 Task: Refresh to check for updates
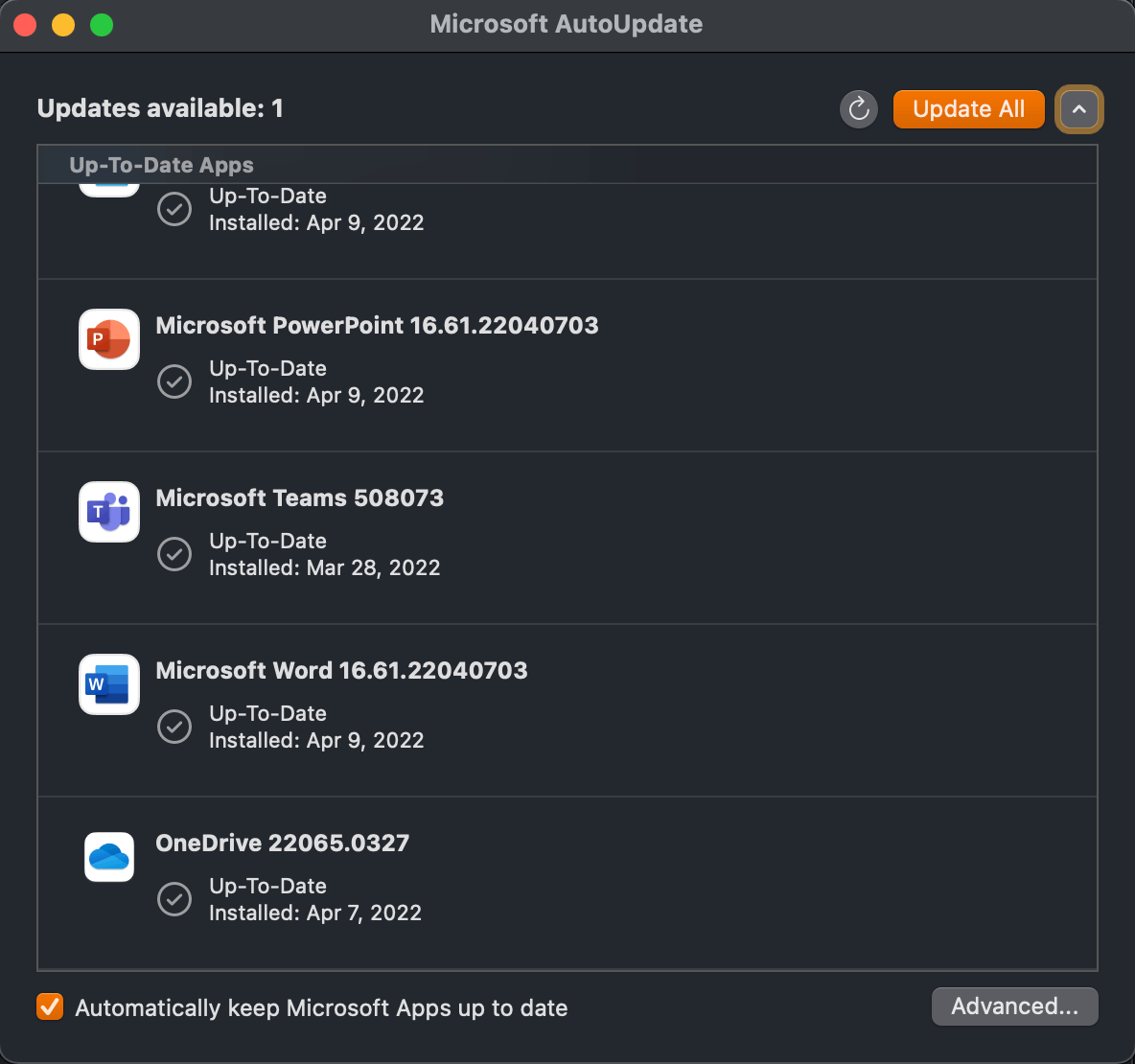(859, 109)
